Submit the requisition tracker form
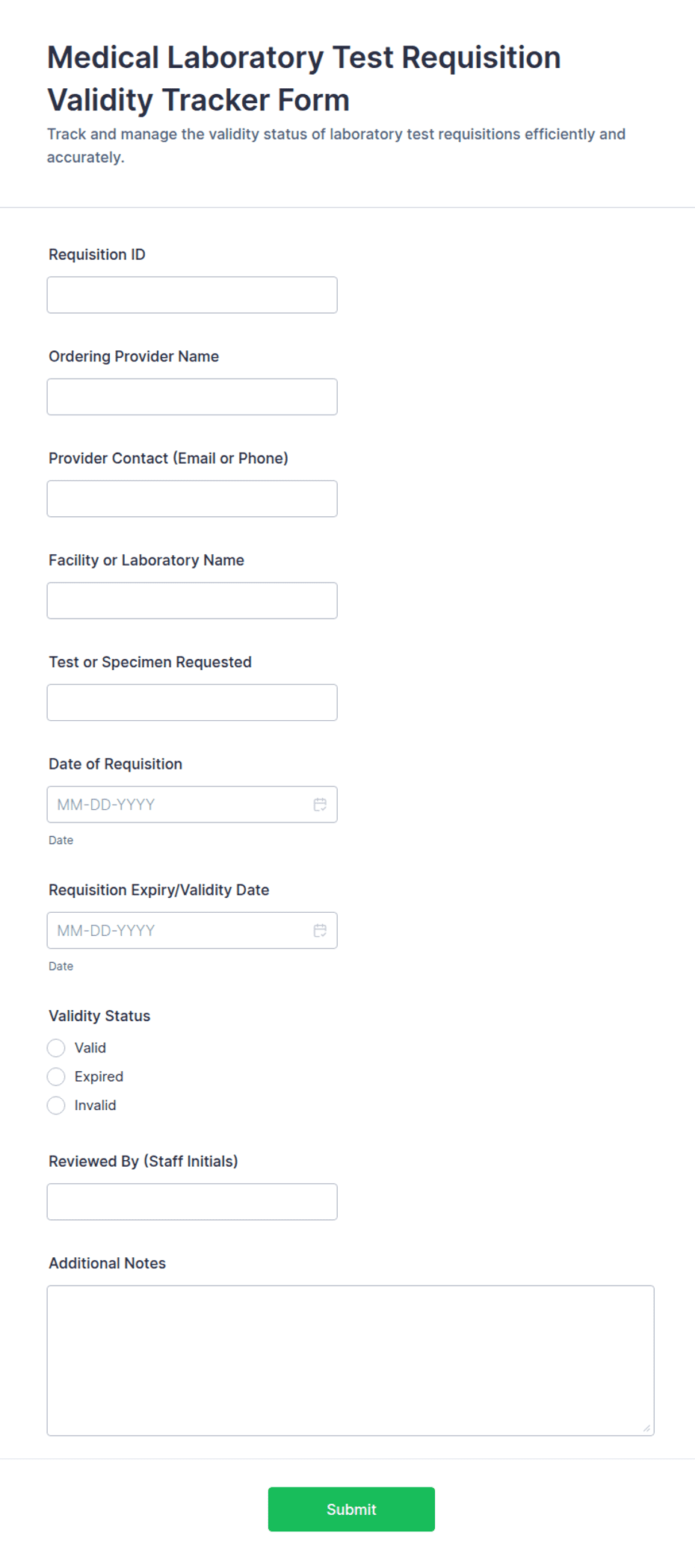Viewport: 695px width, 1568px height. click(351, 1509)
